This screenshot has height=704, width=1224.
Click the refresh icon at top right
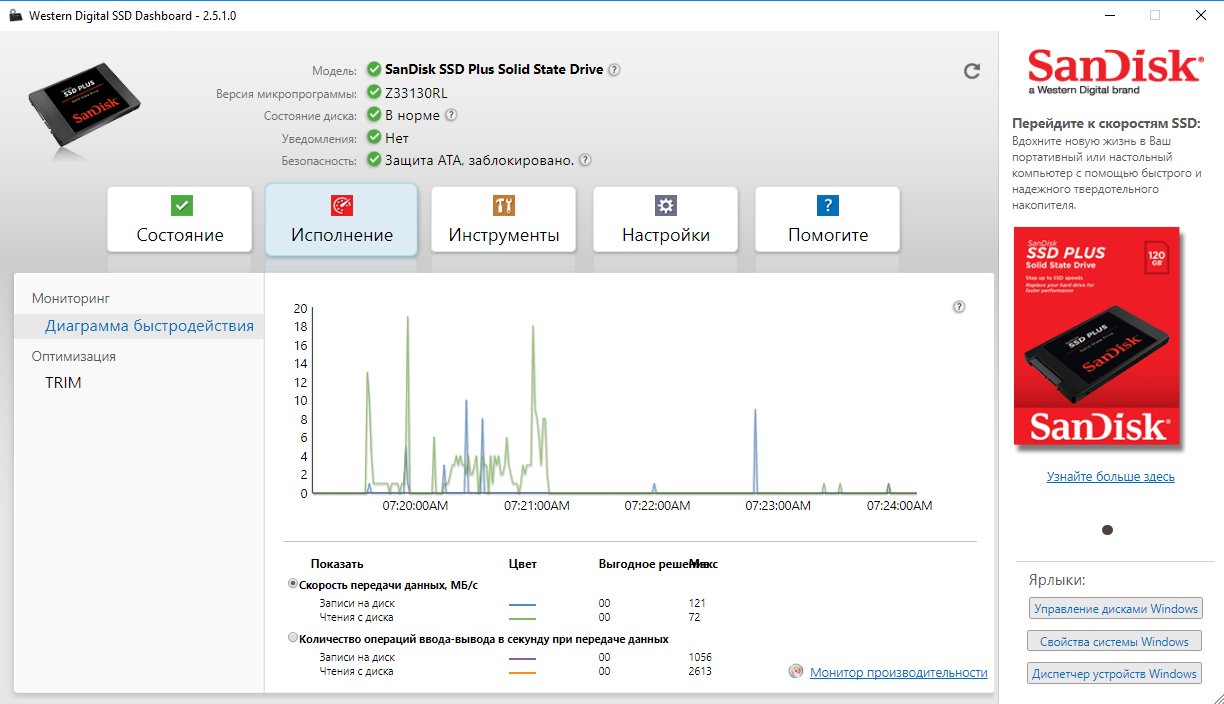click(971, 71)
